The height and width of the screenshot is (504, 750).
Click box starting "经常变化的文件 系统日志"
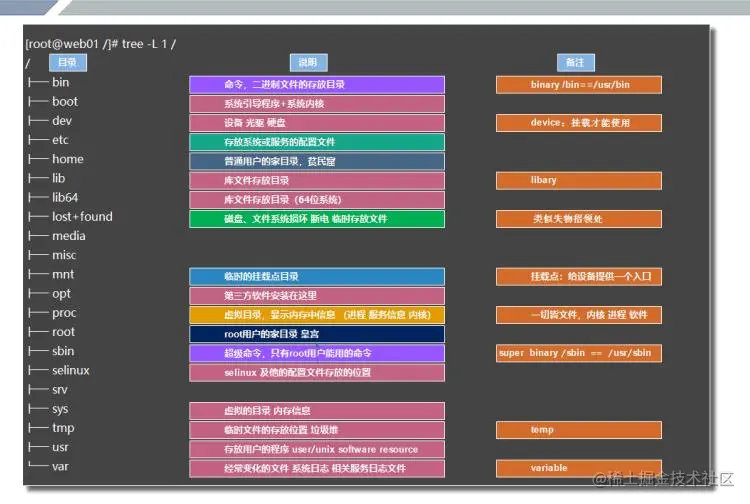317,469
